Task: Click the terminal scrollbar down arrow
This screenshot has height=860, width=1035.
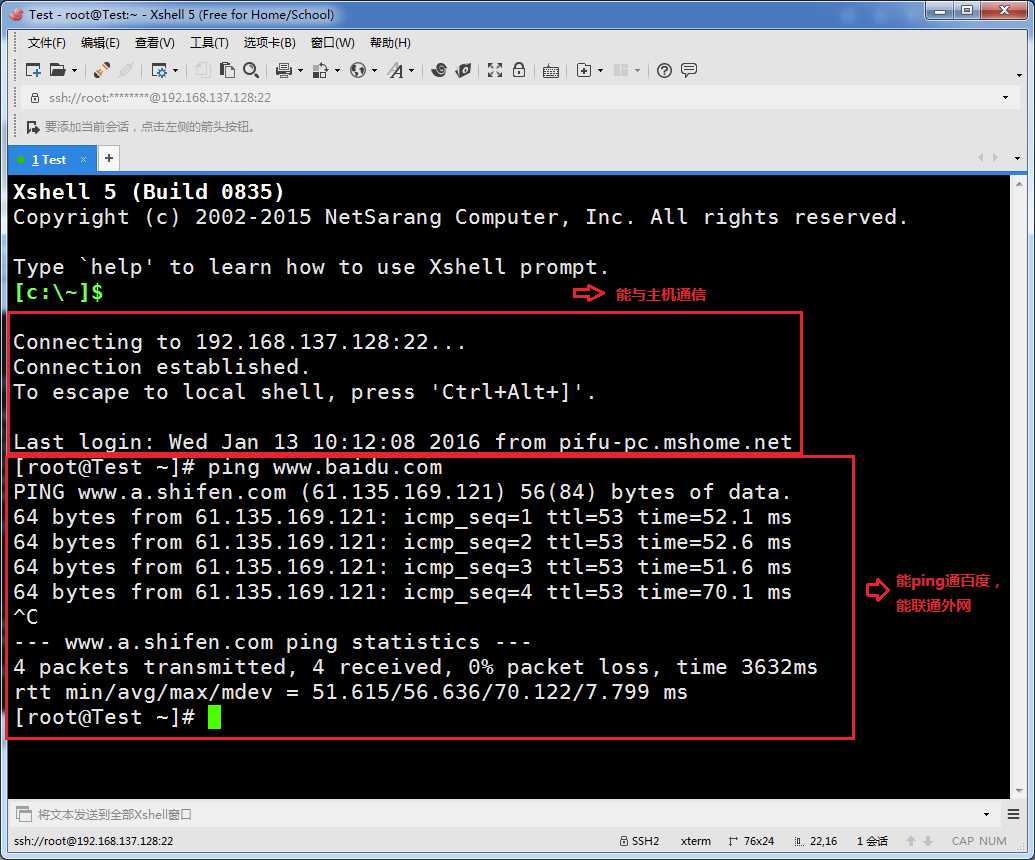Action: (x=1019, y=791)
